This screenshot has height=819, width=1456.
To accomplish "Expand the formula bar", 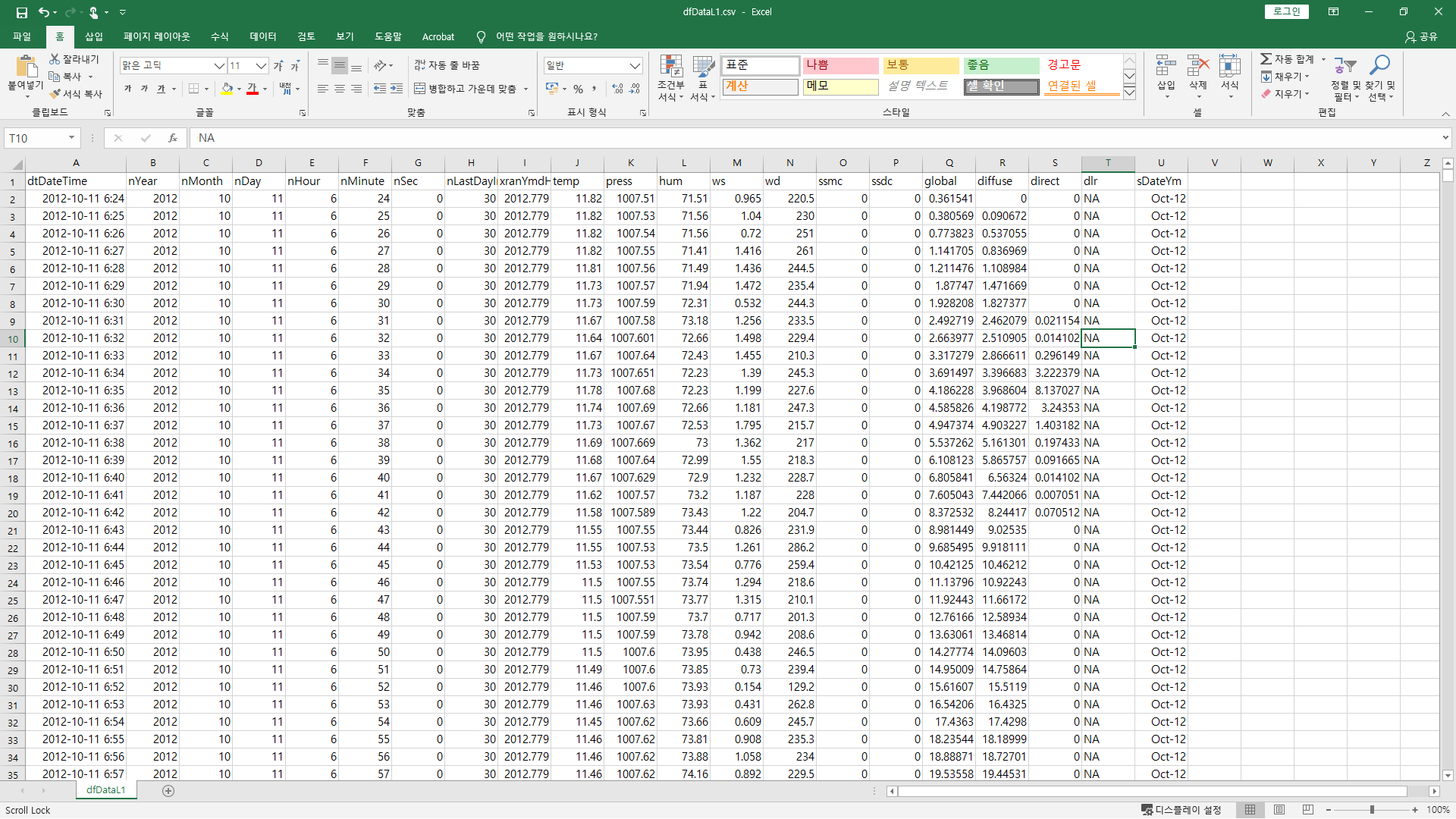I will 1445,138.
